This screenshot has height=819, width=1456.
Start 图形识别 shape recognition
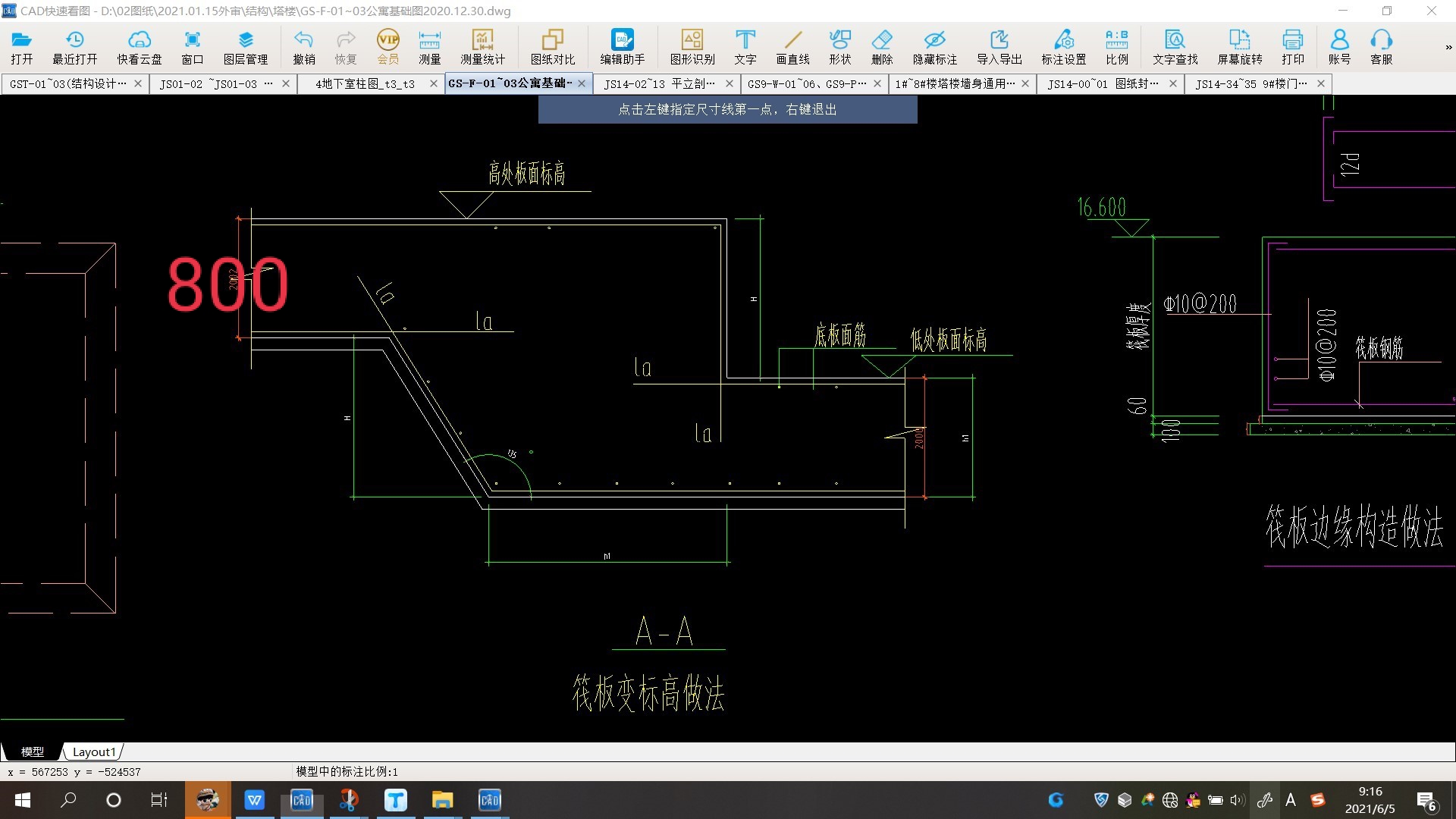pyautogui.click(x=692, y=47)
